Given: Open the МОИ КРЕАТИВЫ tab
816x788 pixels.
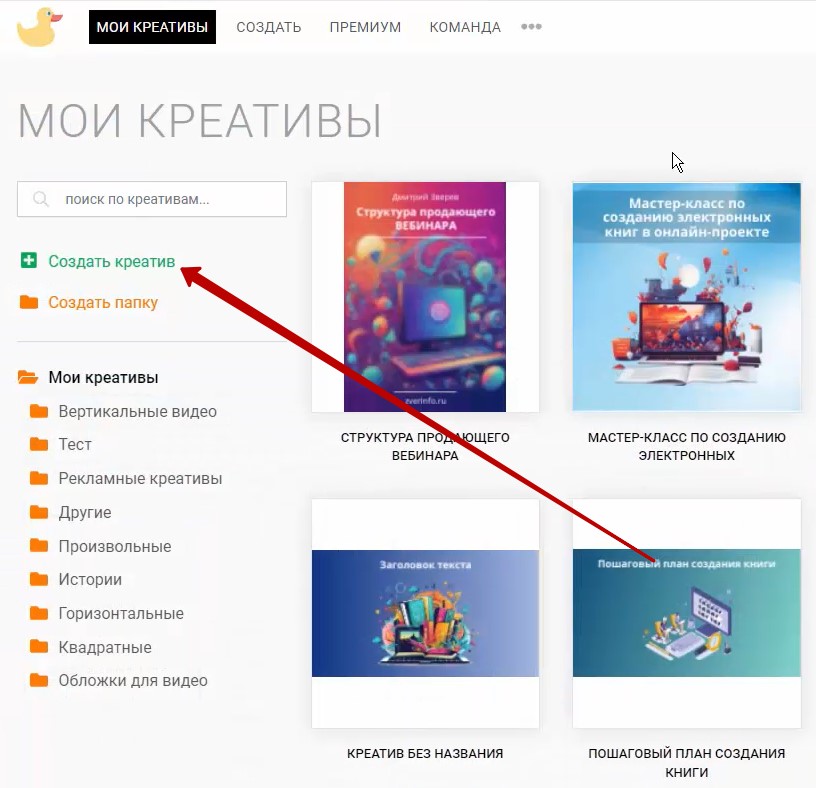Looking at the screenshot, I should 152,27.
